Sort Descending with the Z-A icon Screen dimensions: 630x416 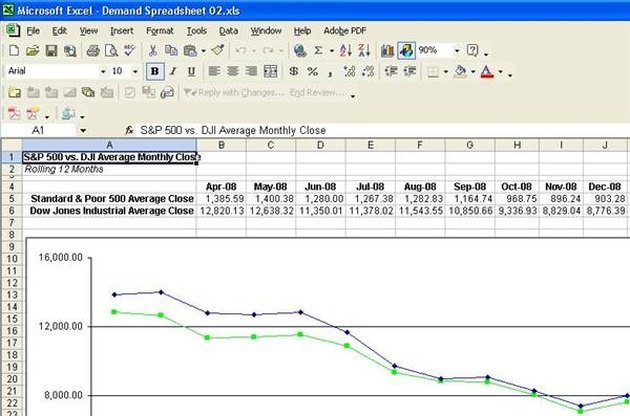(364, 51)
